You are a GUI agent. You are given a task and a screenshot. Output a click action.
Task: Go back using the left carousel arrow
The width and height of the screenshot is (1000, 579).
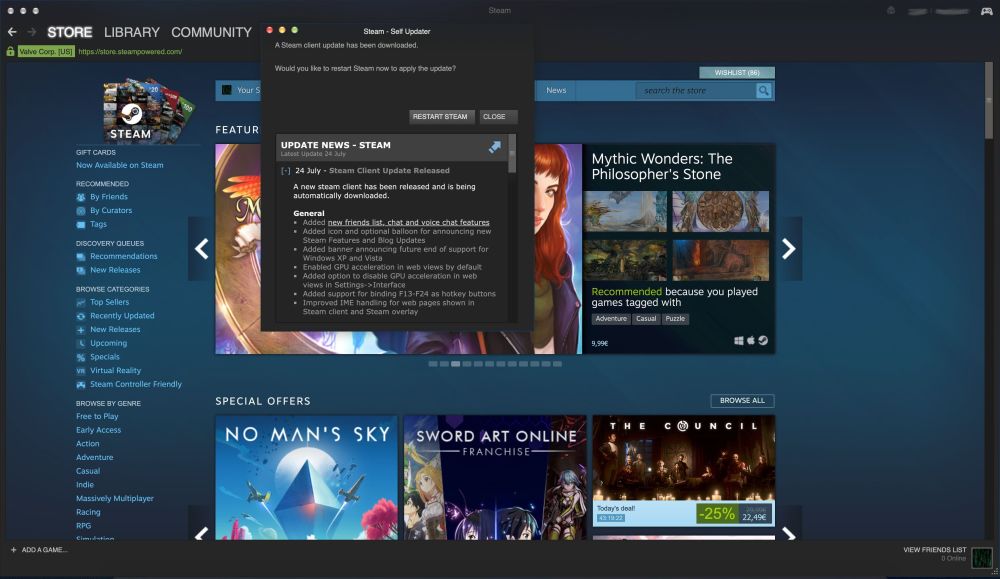tap(200, 250)
